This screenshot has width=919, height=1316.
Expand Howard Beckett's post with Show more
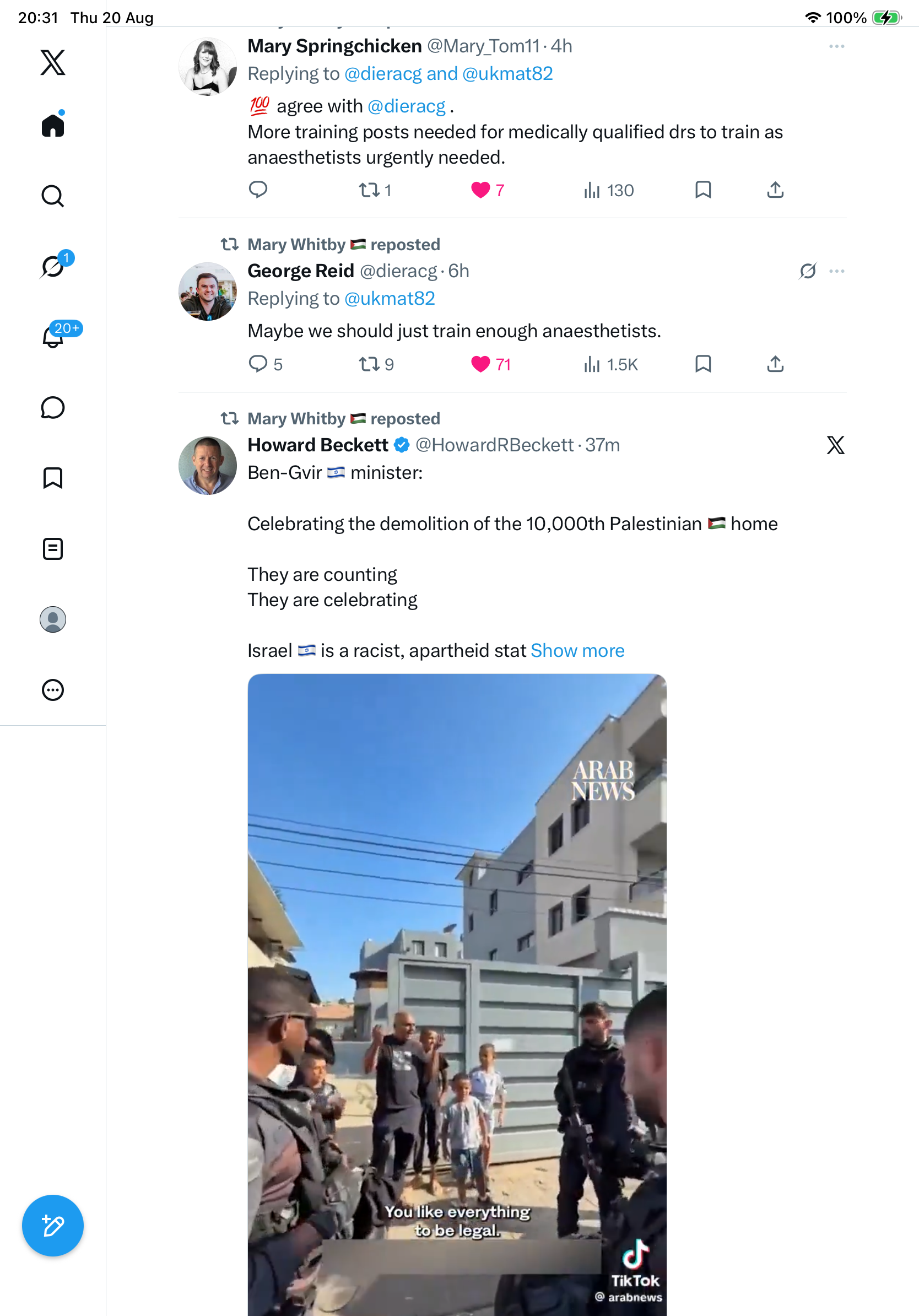577,650
